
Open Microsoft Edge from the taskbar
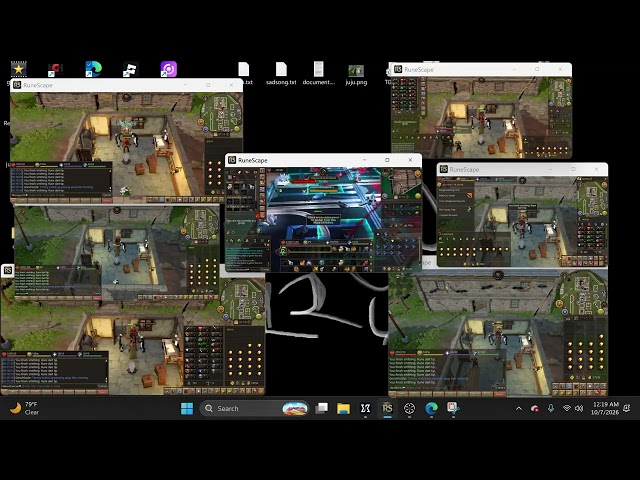tap(431, 408)
